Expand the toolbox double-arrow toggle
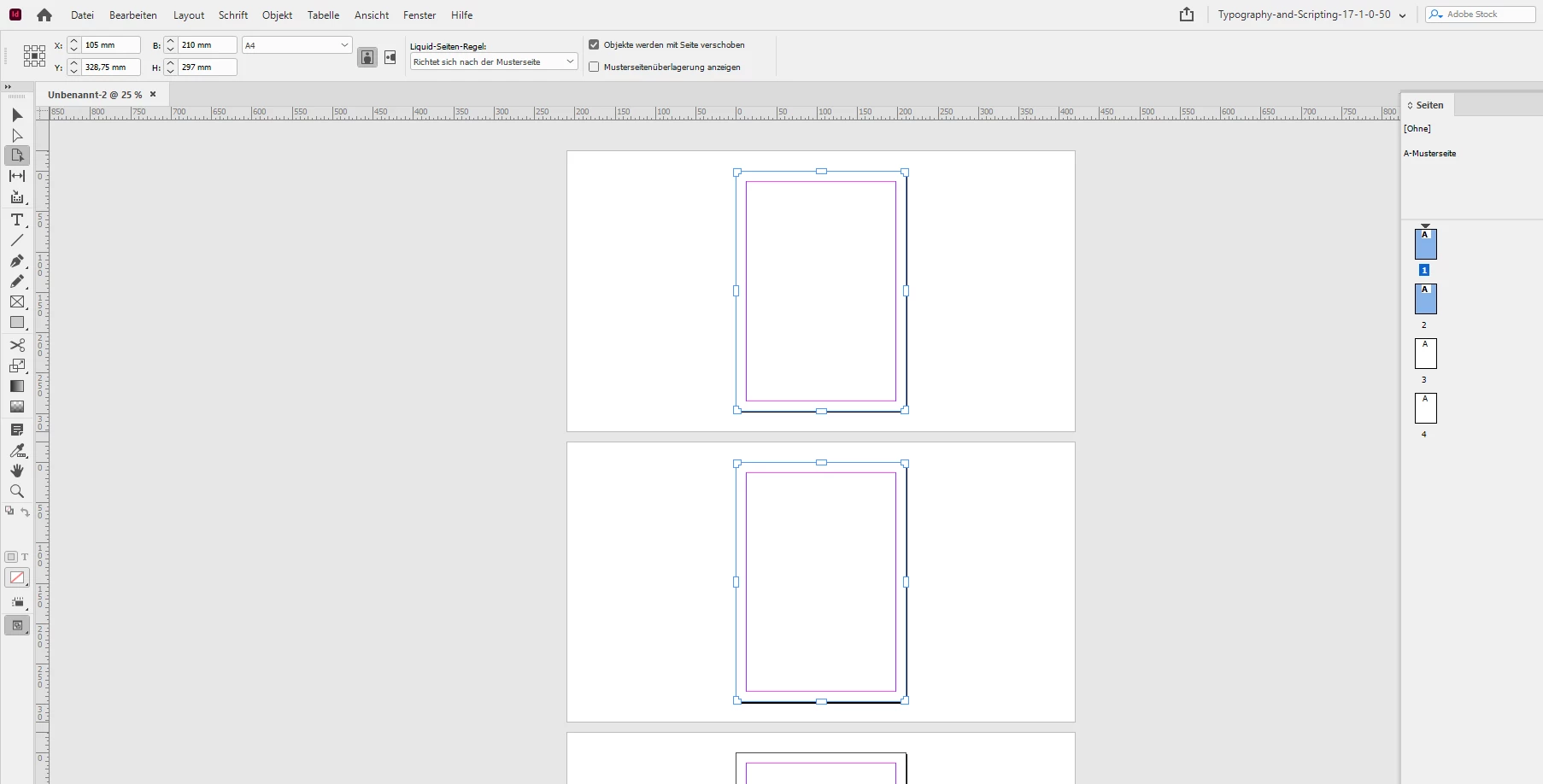1543x784 pixels. 8,87
